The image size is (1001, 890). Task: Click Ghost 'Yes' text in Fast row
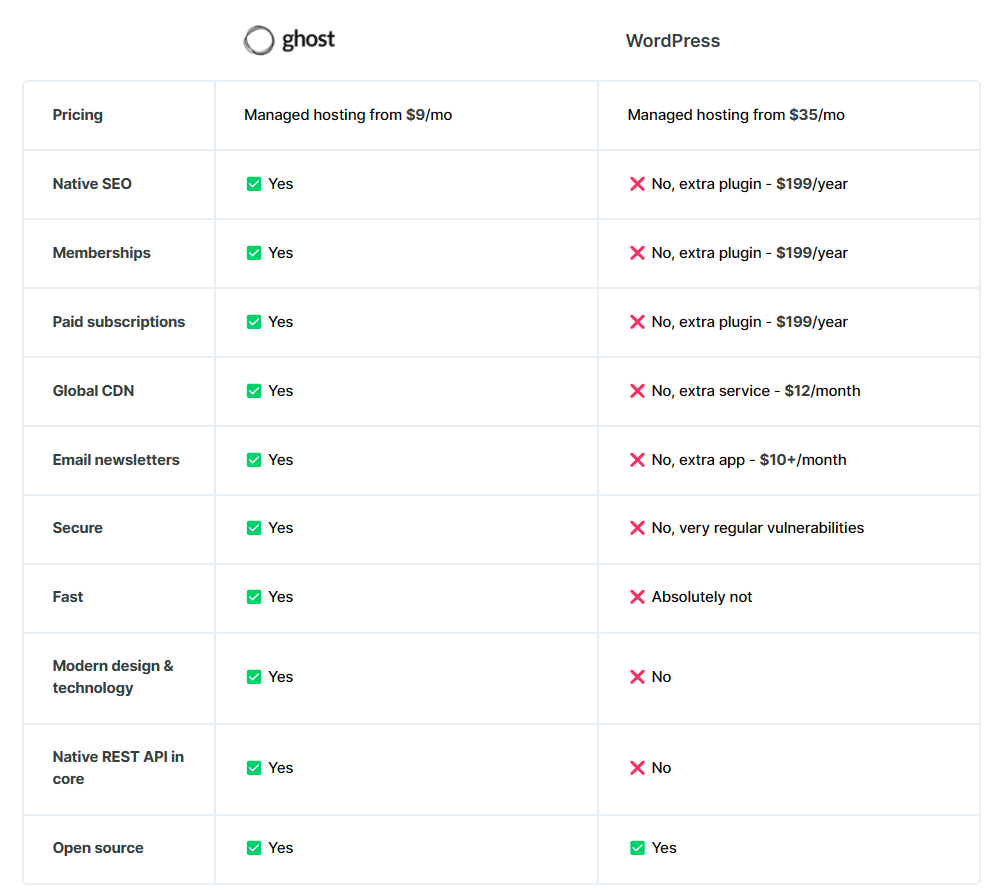(x=280, y=597)
